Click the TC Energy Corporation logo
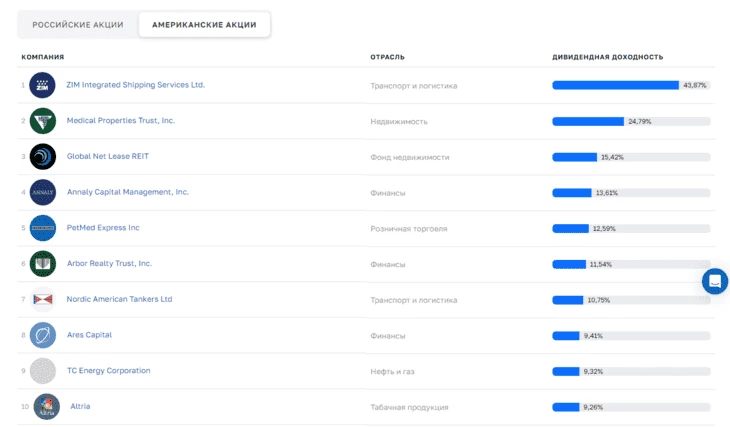This screenshot has width=730, height=427. coord(42,371)
